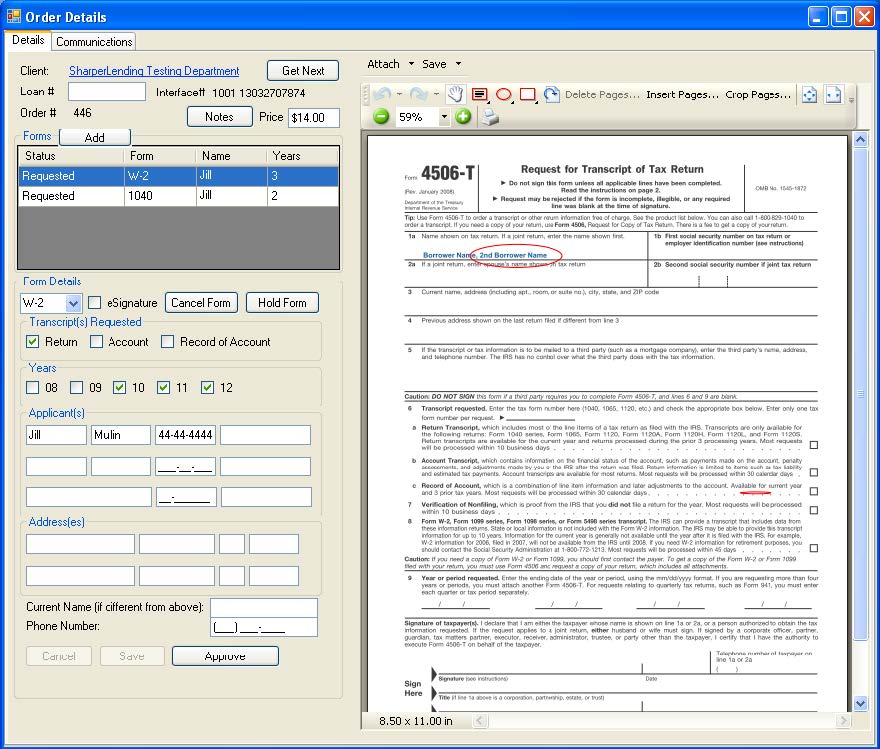880x749 pixels.
Task: Click the Add form button
Action: click(94, 137)
